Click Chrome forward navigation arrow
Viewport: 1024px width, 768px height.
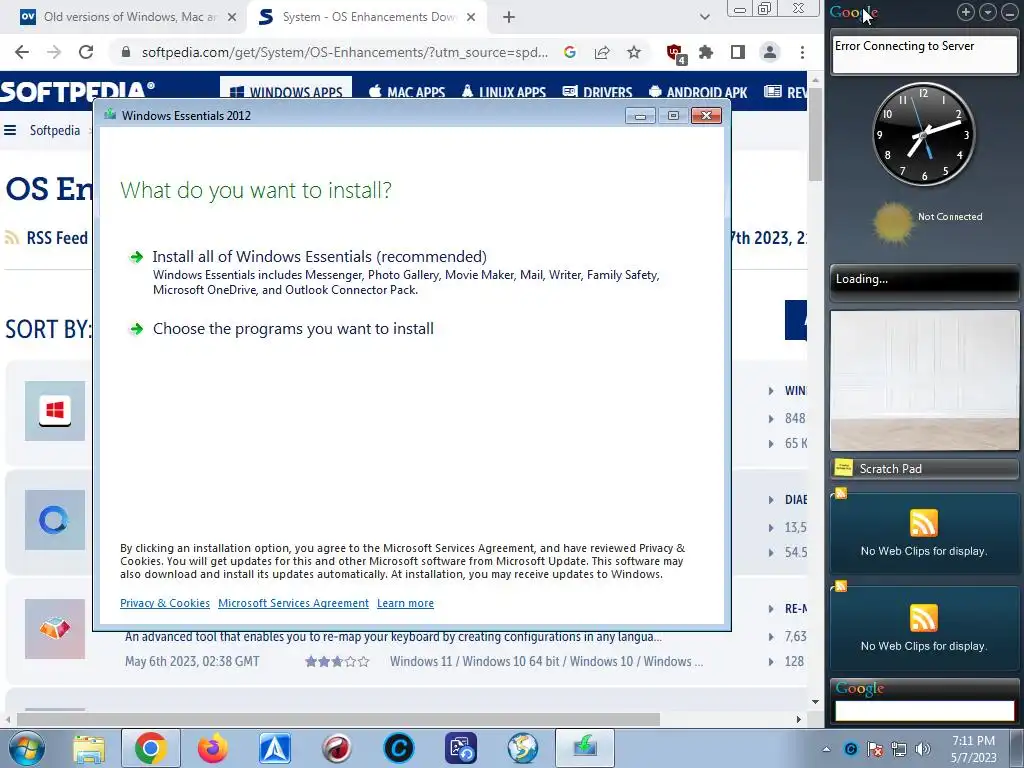54,52
